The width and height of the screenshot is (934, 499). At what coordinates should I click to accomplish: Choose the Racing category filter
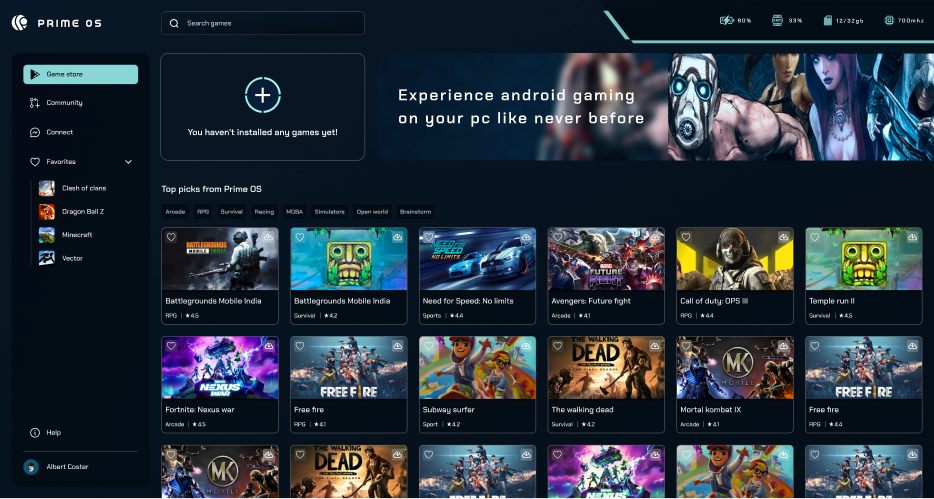pyautogui.click(x=264, y=212)
